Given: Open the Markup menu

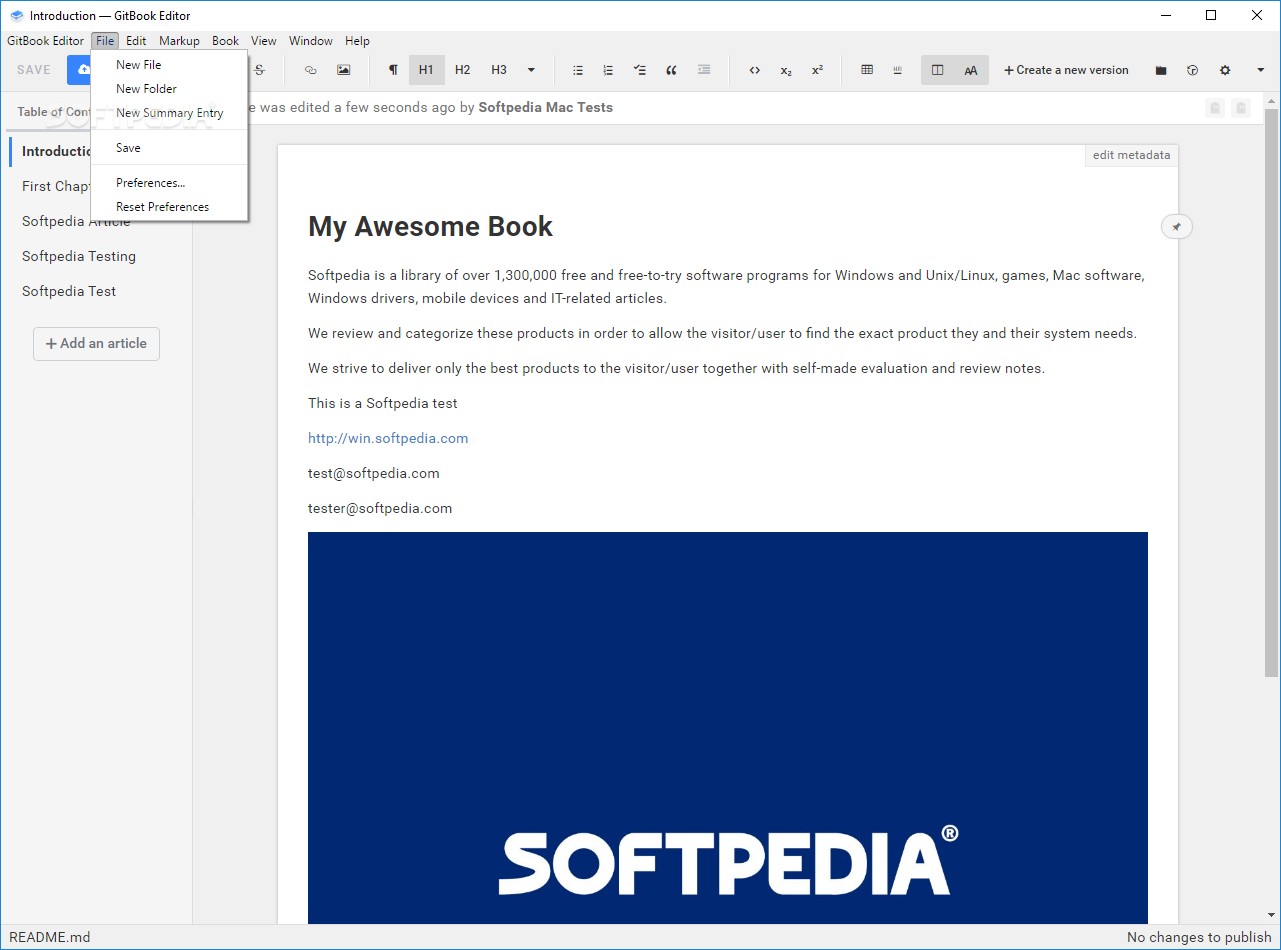Looking at the screenshot, I should (179, 41).
